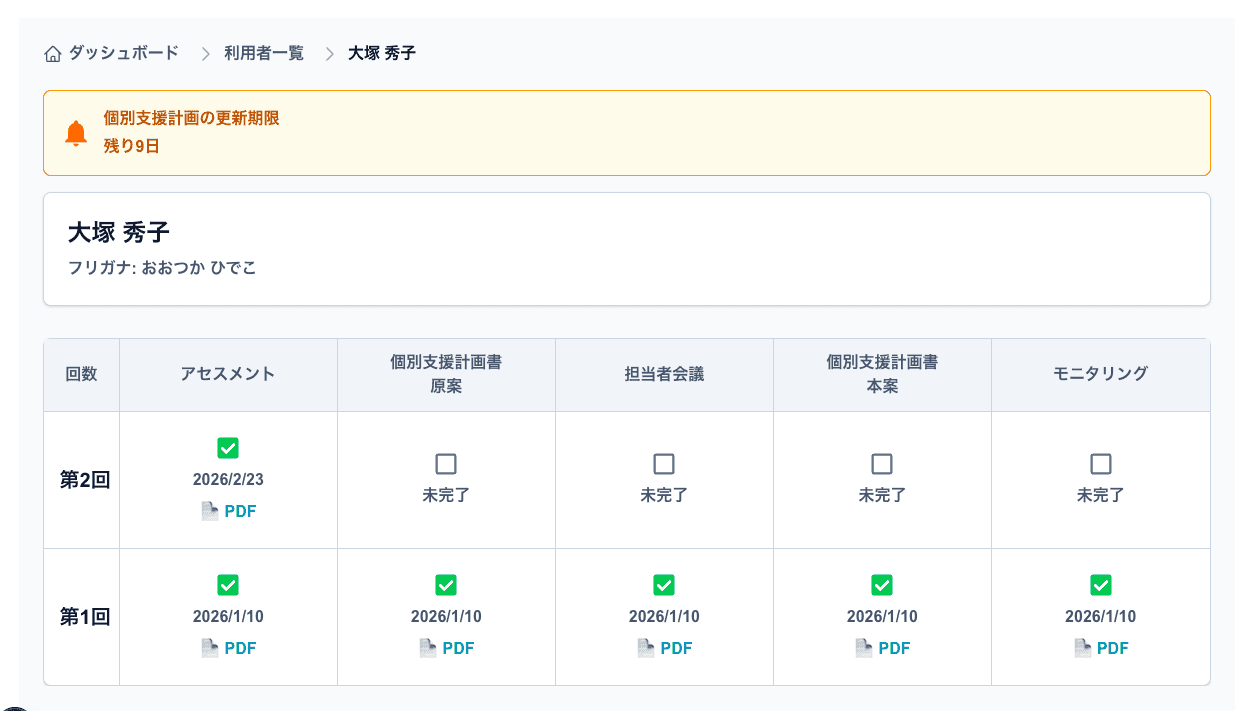Check 第2回 個別支援計画書 原案 checkbox
Screen dimensions: 1237x711
(446, 464)
